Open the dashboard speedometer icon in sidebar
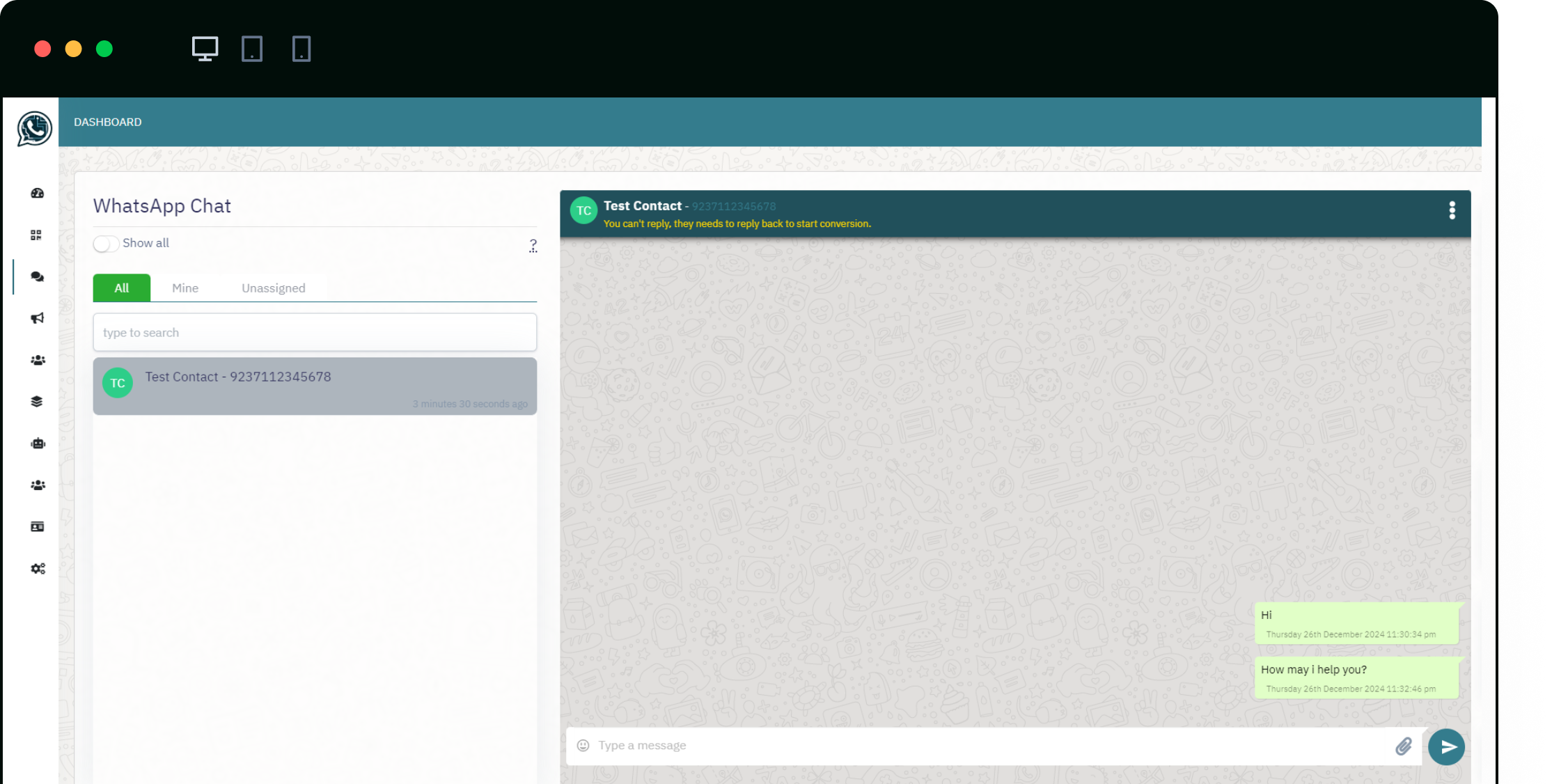Viewport: 1568px width, 784px height. (38, 193)
